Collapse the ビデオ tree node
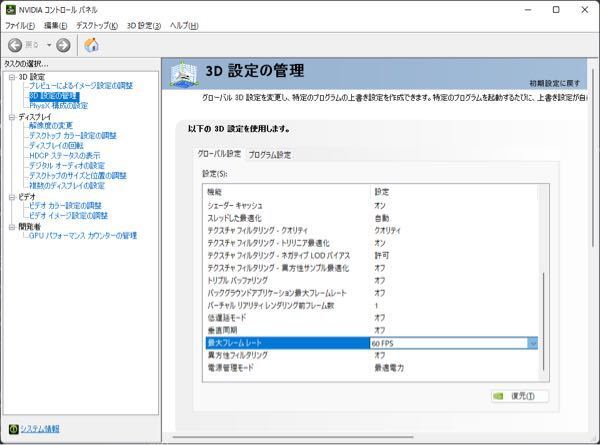 12,197
